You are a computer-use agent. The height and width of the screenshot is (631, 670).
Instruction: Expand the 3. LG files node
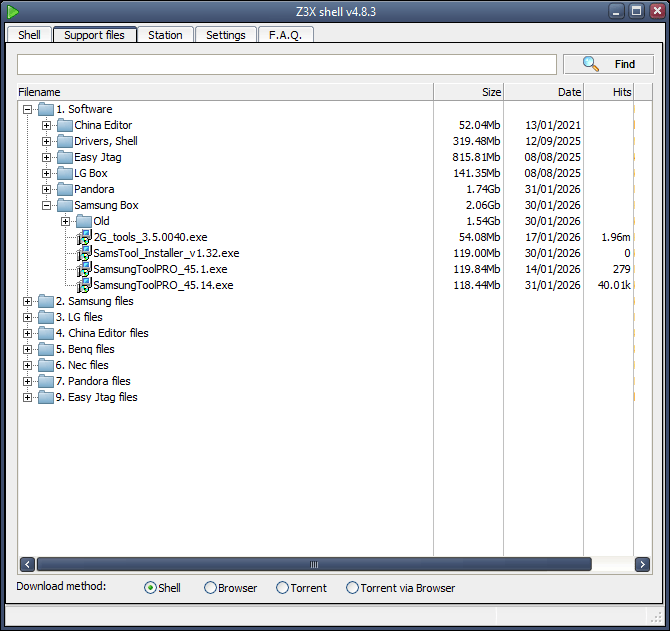[27, 317]
